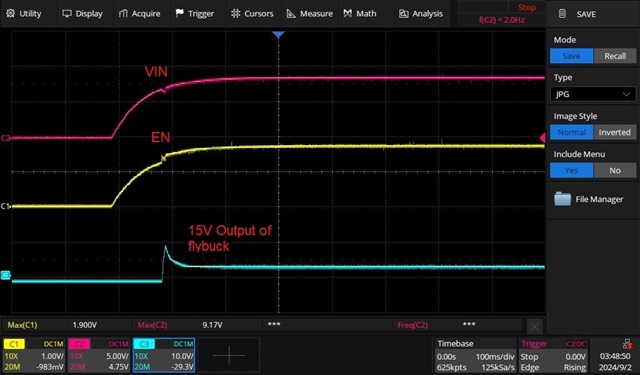The height and width of the screenshot is (375, 640).
Task: Select Recall mode
Action: (615, 56)
